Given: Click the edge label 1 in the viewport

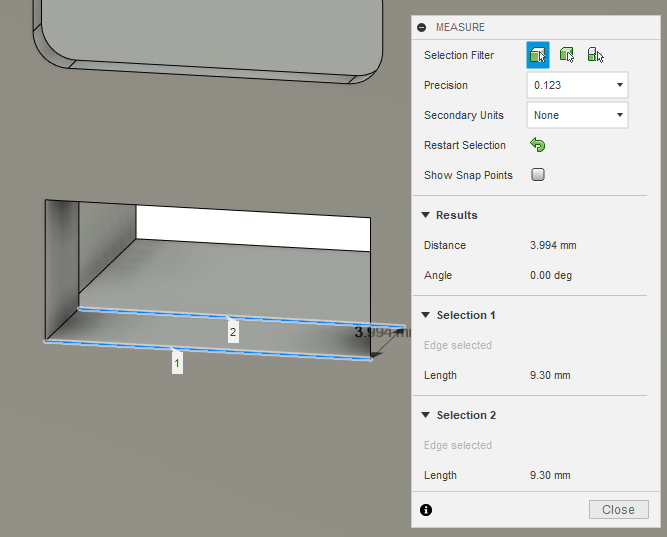Looking at the screenshot, I should coord(177,363).
